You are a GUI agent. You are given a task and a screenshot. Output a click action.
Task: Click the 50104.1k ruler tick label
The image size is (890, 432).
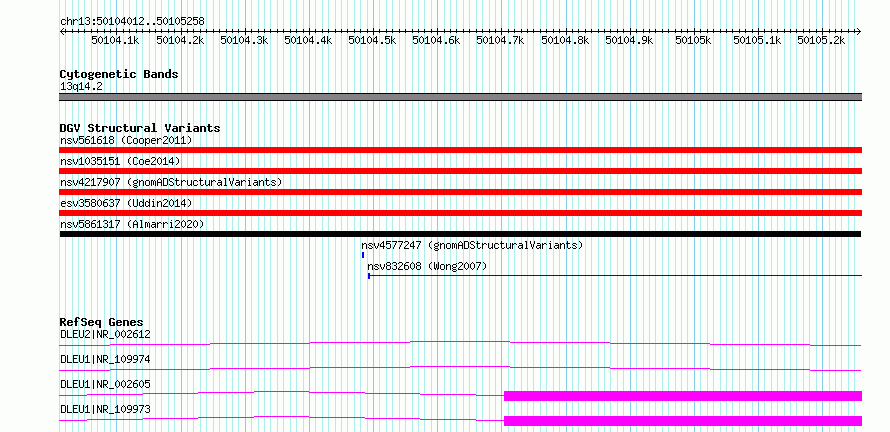[115, 40]
